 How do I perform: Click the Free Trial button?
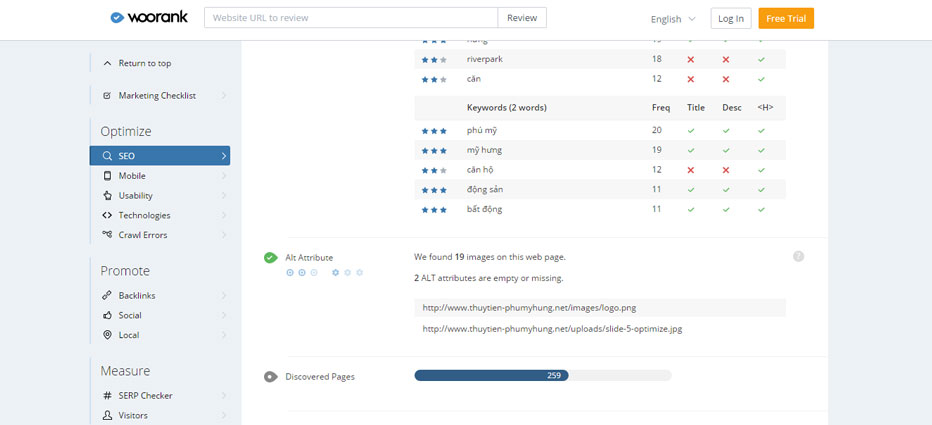coord(786,19)
